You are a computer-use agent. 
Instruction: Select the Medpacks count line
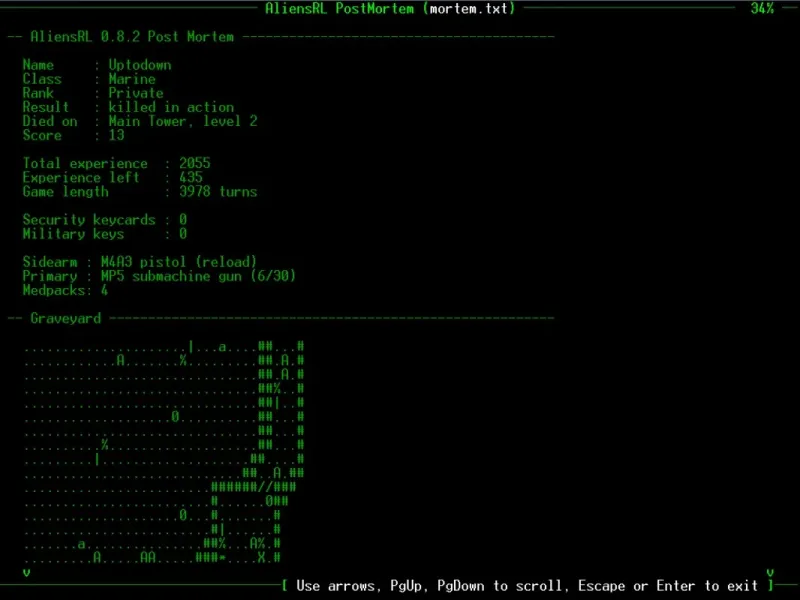[x=65, y=290]
